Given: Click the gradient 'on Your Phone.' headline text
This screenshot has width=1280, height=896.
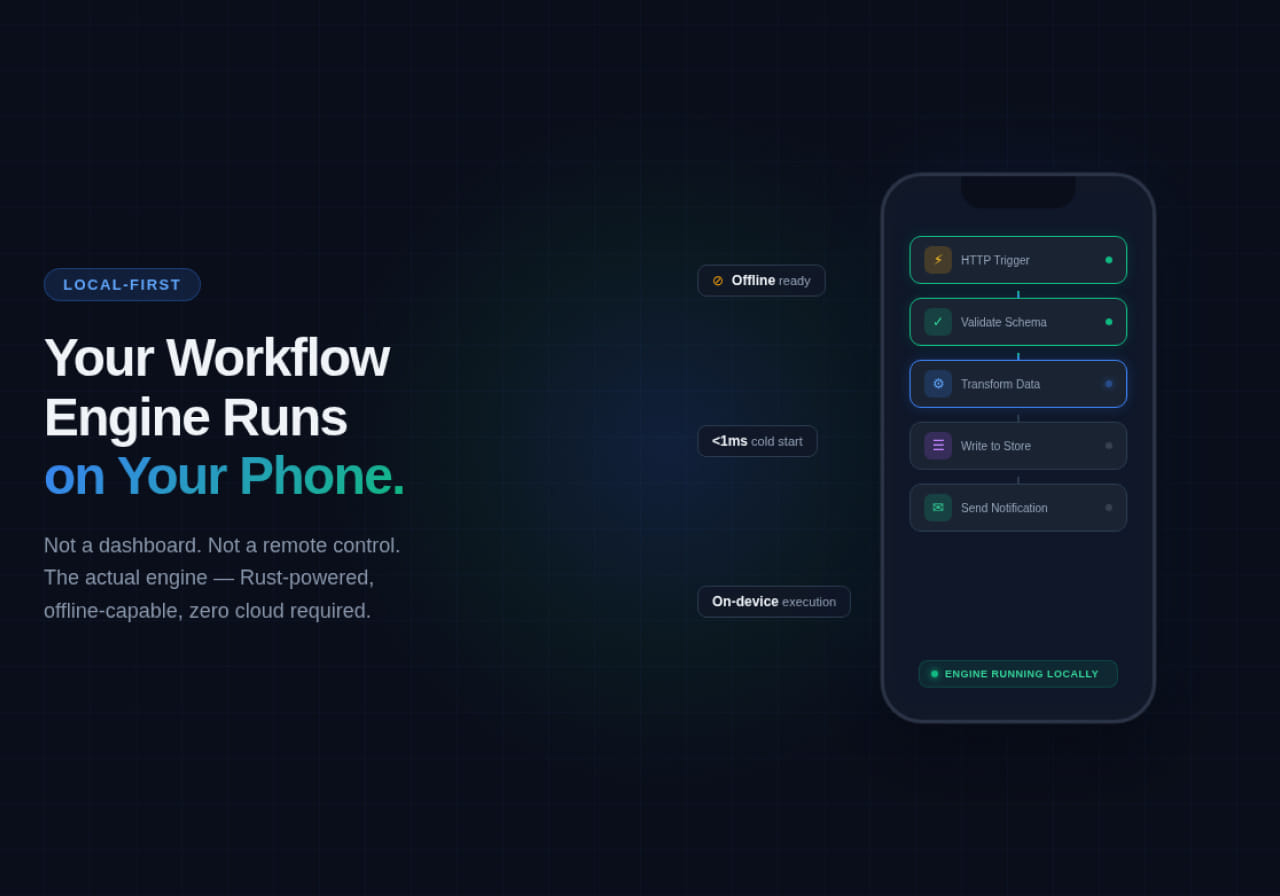Looking at the screenshot, I should pyautogui.click(x=224, y=476).
